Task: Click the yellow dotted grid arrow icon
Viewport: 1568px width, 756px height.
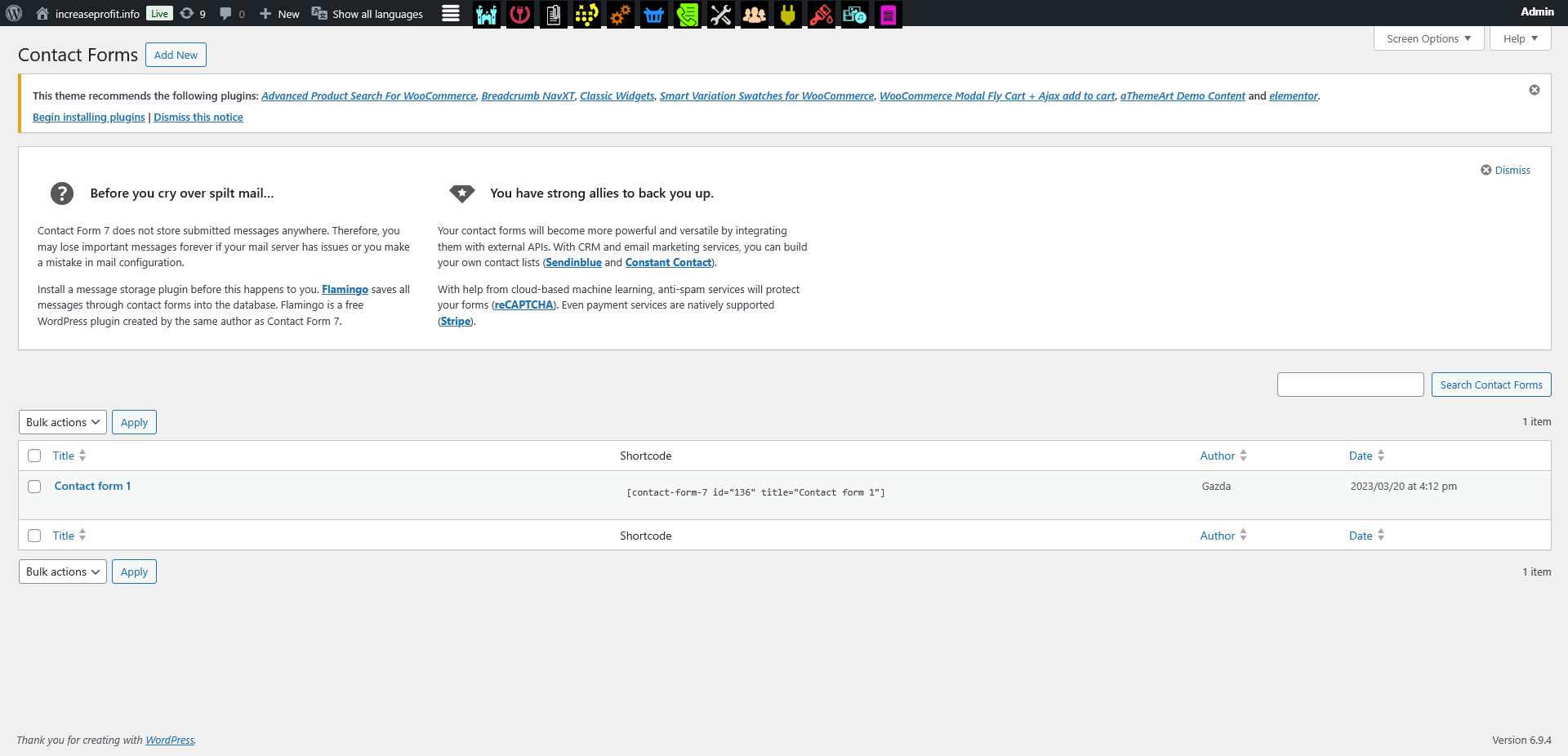Action: (x=587, y=14)
